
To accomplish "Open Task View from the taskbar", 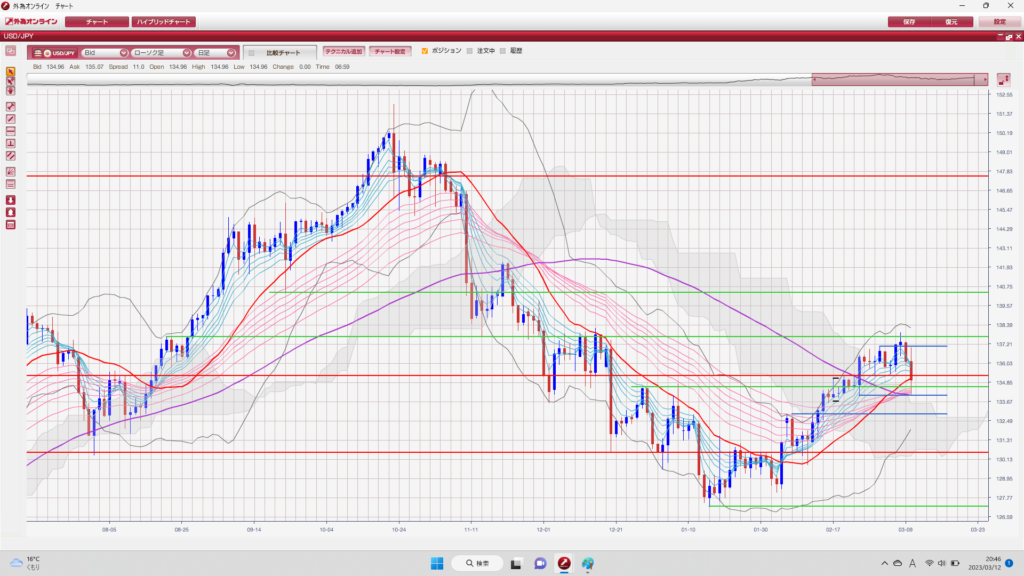I will (516, 563).
